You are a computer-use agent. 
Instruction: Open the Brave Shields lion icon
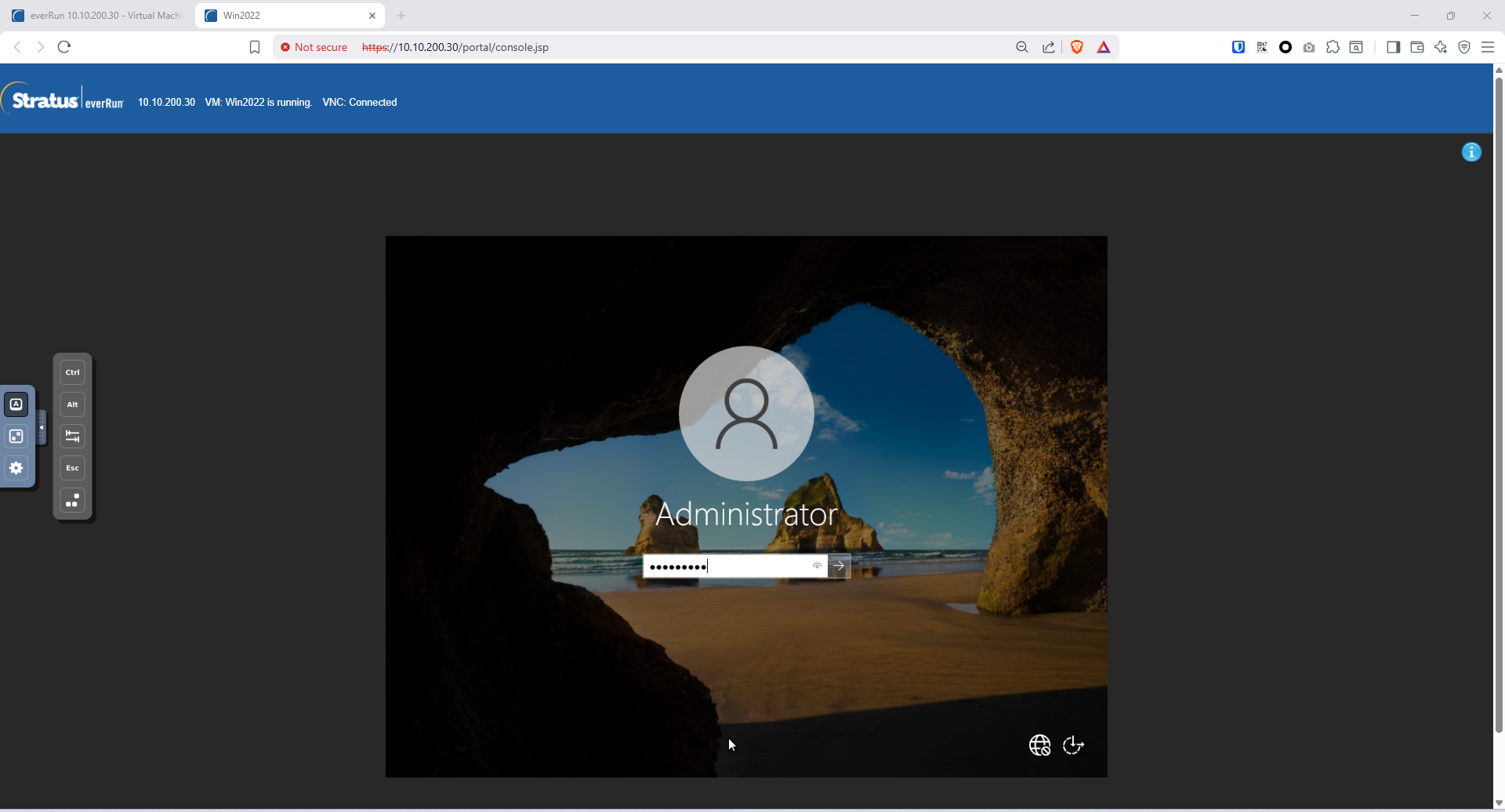1077,47
